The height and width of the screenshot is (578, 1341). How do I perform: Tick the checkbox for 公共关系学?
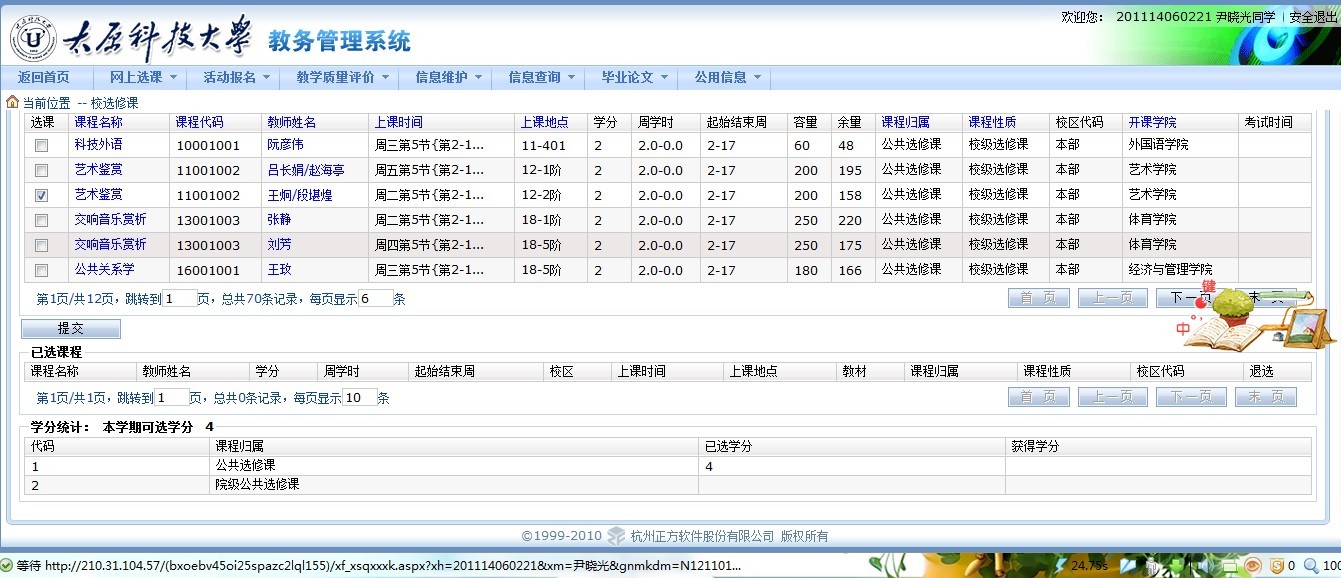click(x=41, y=270)
